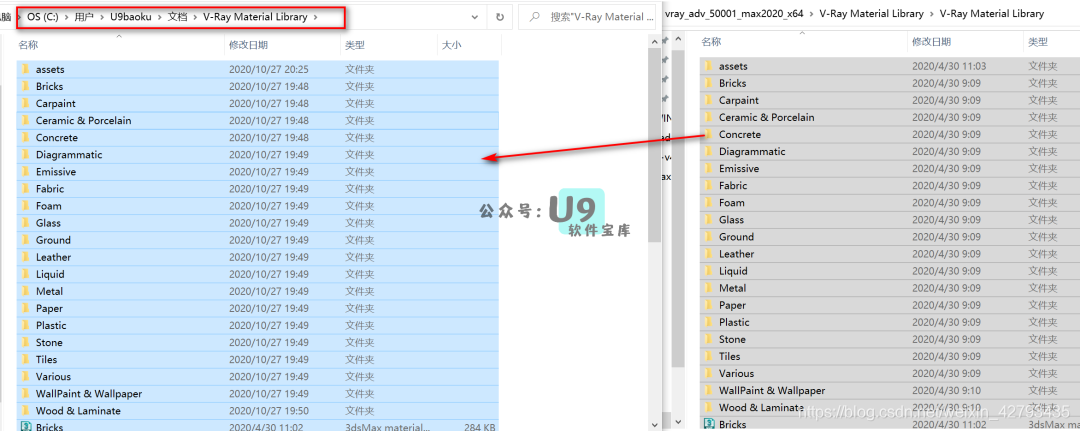Select Plastic in left window
1080x431 pixels.
pyautogui.click(x=51, y=326)
